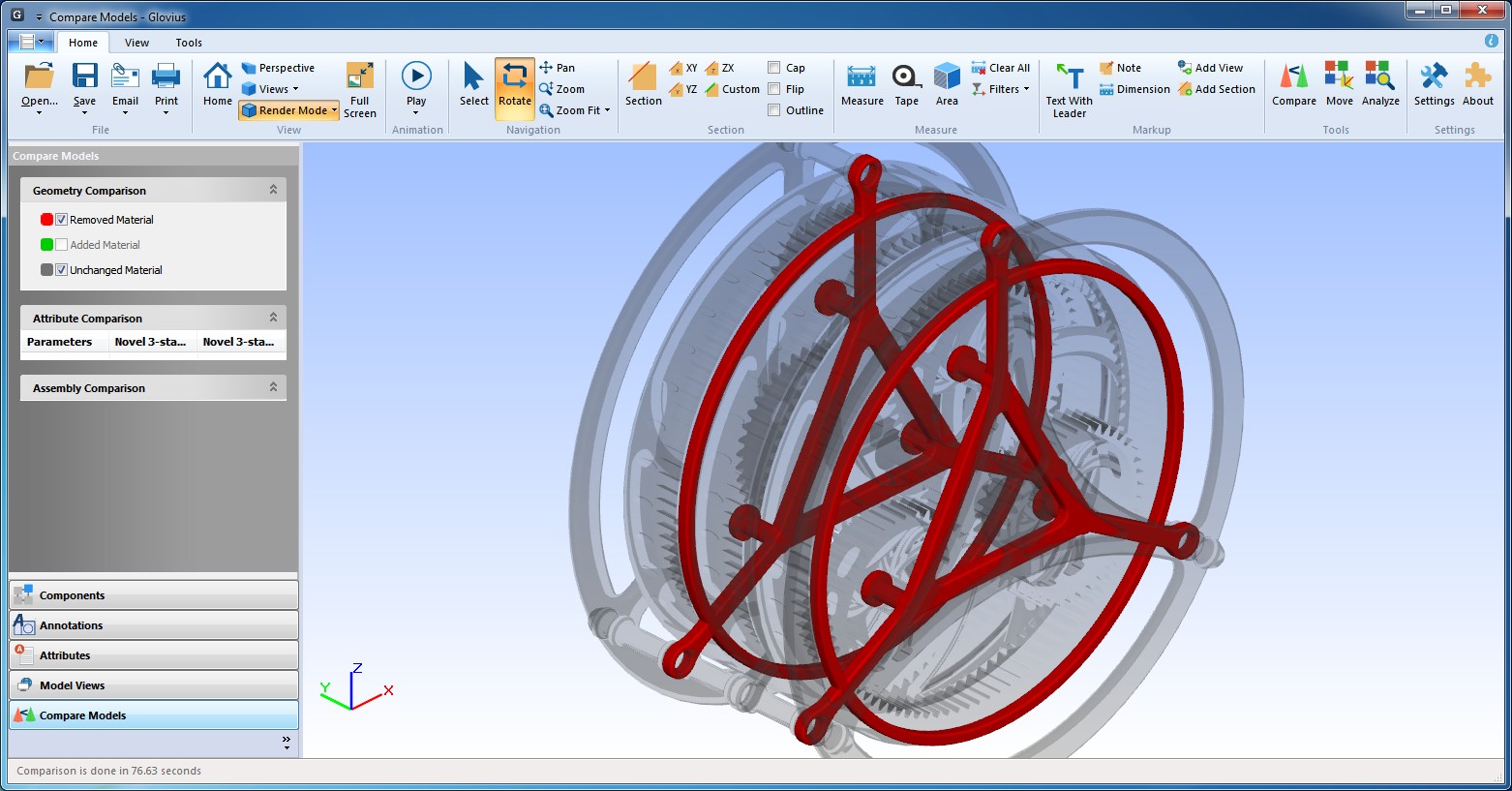Switch to the View ribbon tab

tap(136, 43)
